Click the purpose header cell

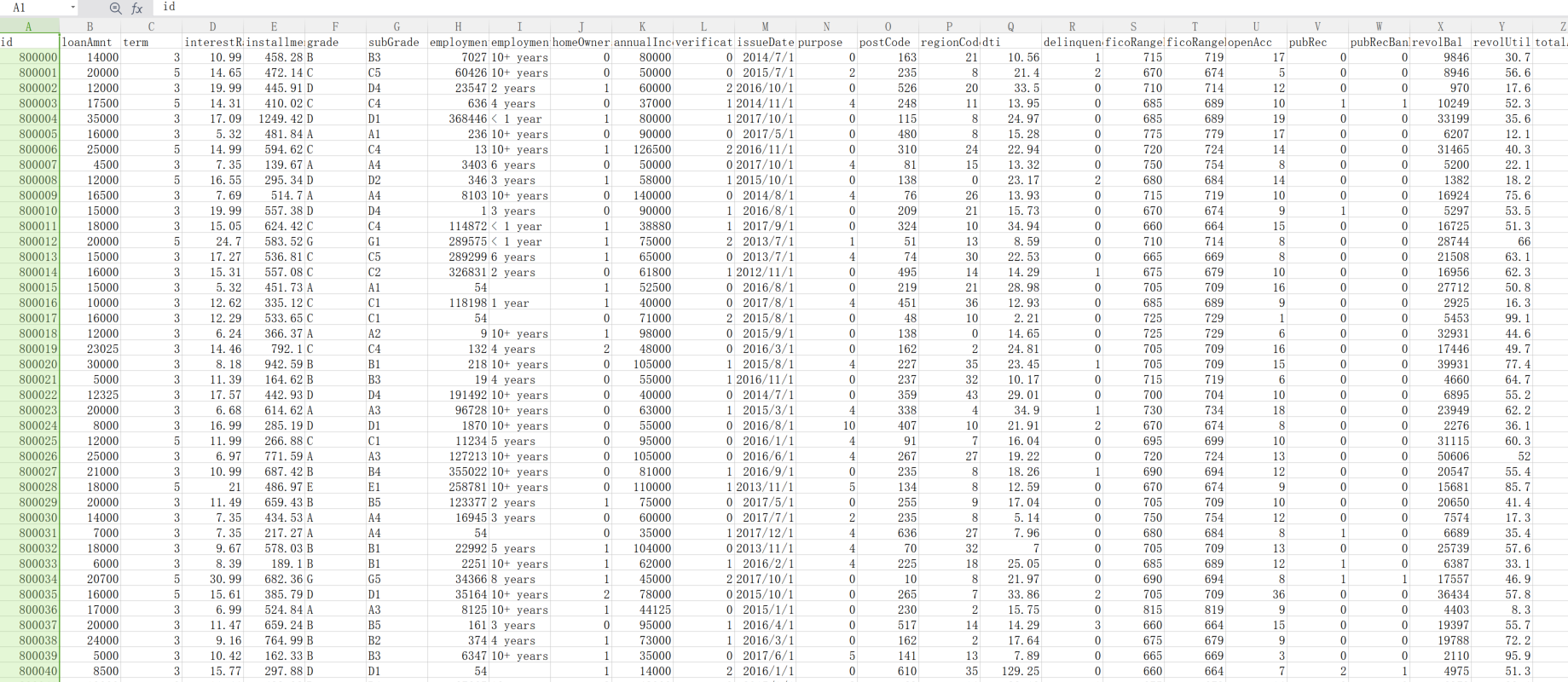point(826,42)
